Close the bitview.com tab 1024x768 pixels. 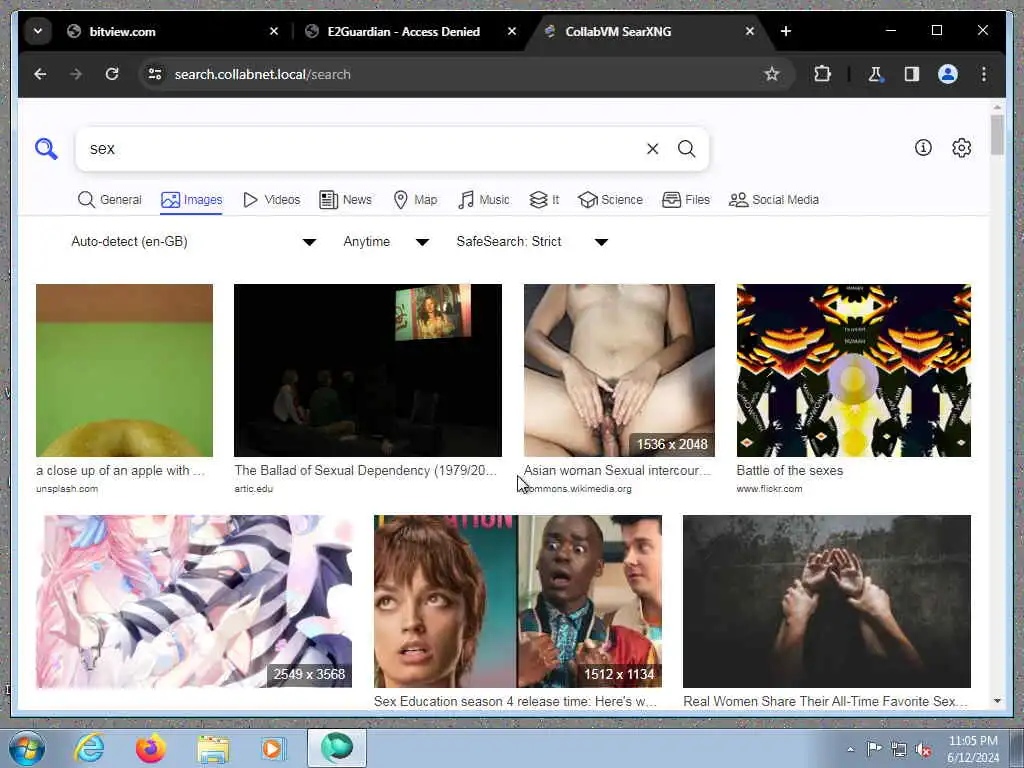[274, 31]
